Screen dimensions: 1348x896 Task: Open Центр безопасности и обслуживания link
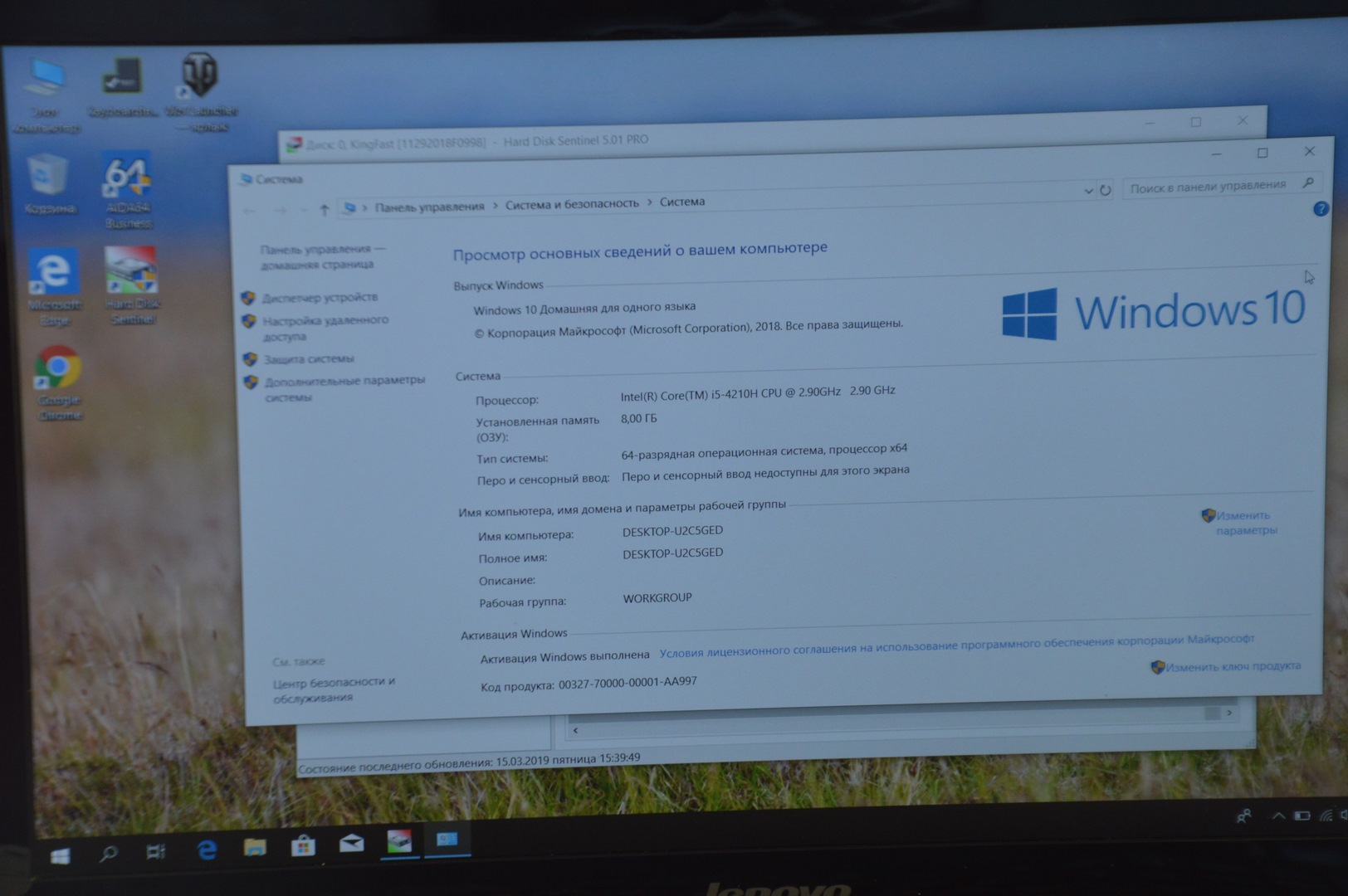tap(334, 689)
